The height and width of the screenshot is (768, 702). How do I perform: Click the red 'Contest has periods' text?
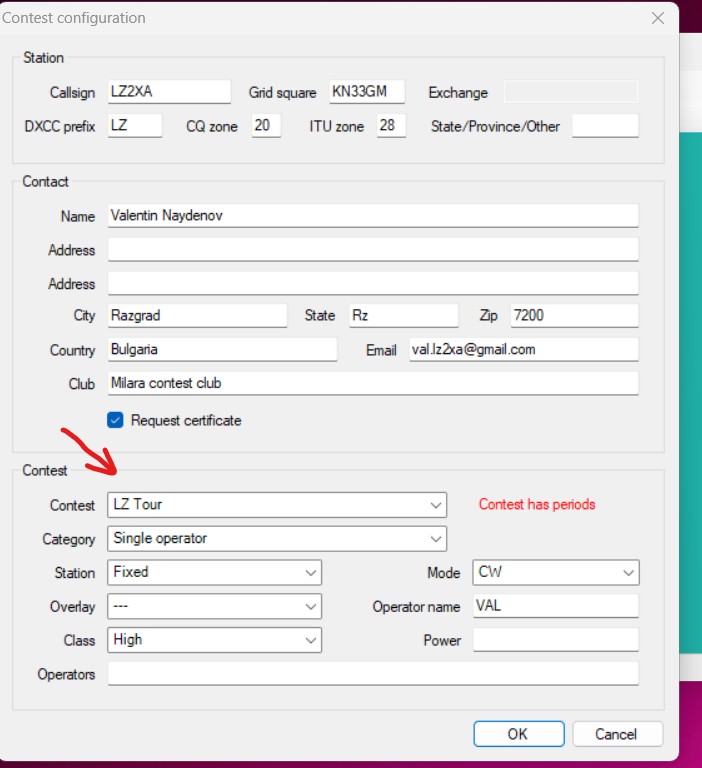(x=537, y=504)
